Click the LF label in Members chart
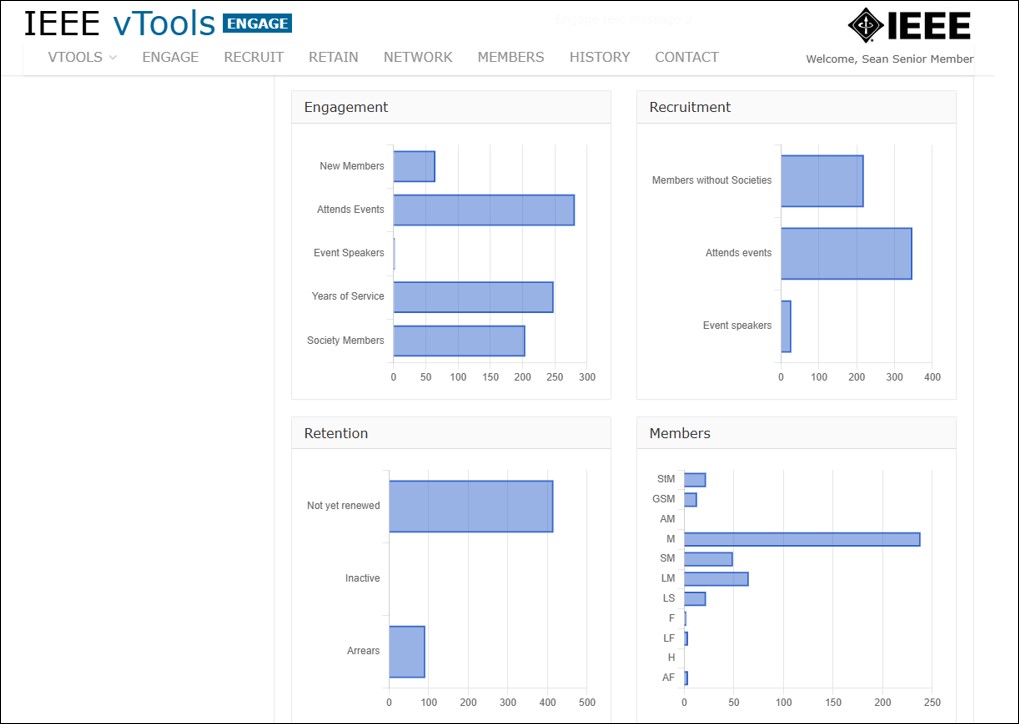The image size is (1019, 724). (669, 638)
